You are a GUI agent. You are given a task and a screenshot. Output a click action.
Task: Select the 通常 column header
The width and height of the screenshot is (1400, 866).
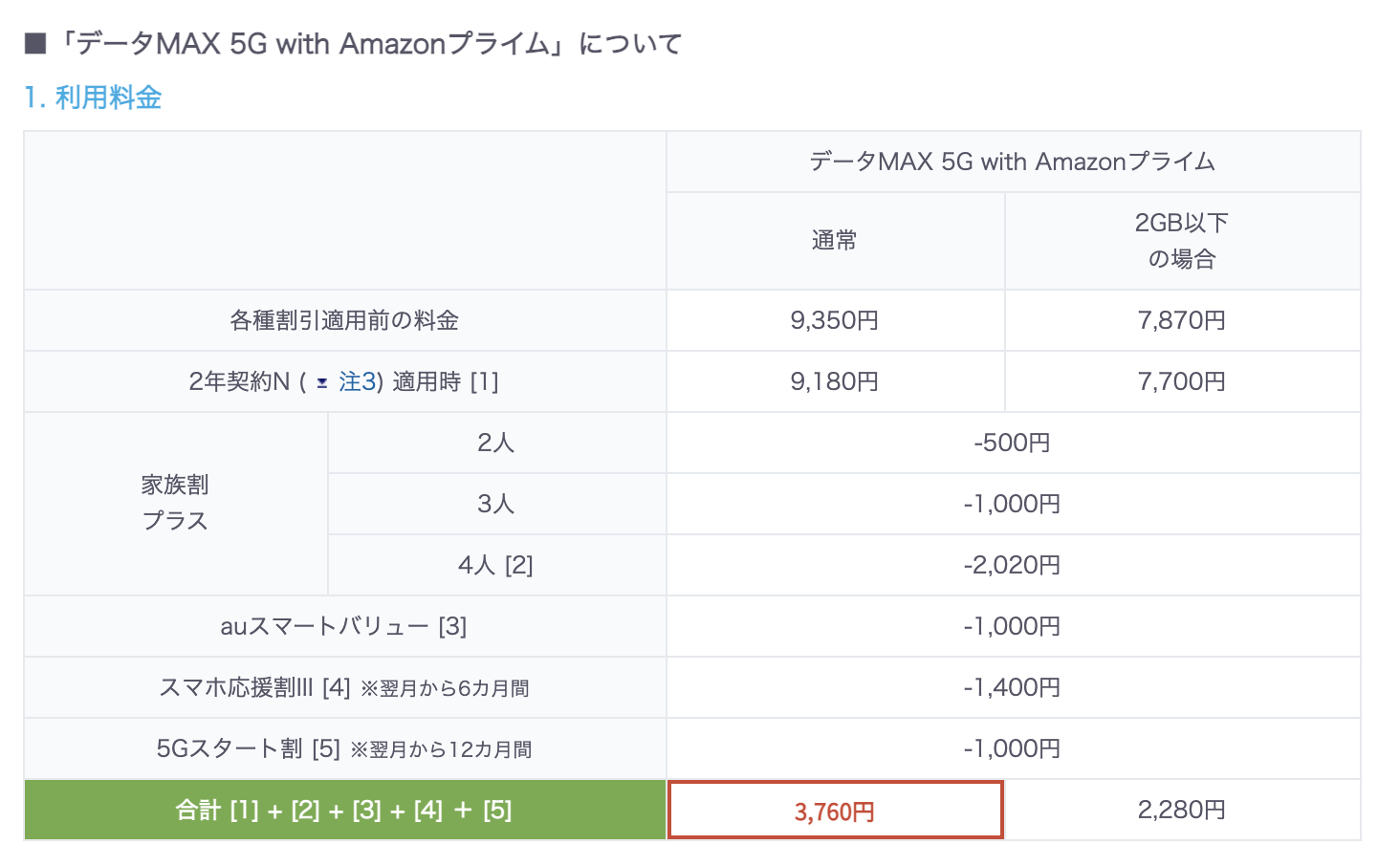pyautogui.click(x=835, y=241)
